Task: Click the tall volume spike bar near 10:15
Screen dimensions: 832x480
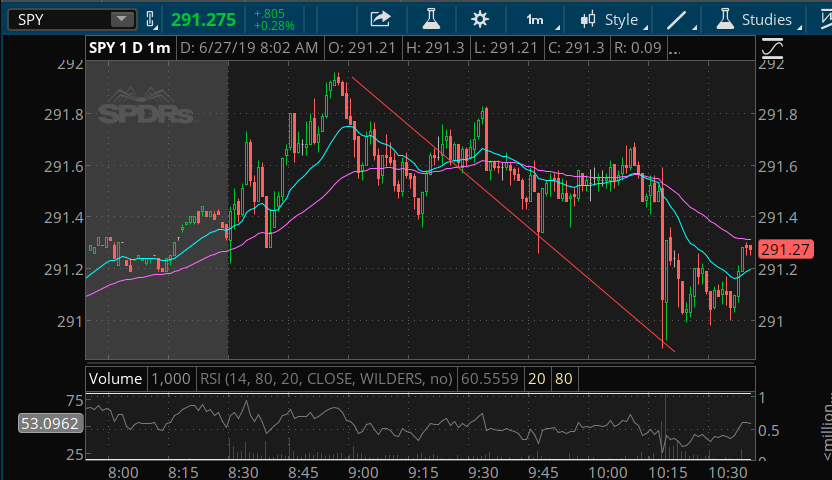Action: pos(665,426)
